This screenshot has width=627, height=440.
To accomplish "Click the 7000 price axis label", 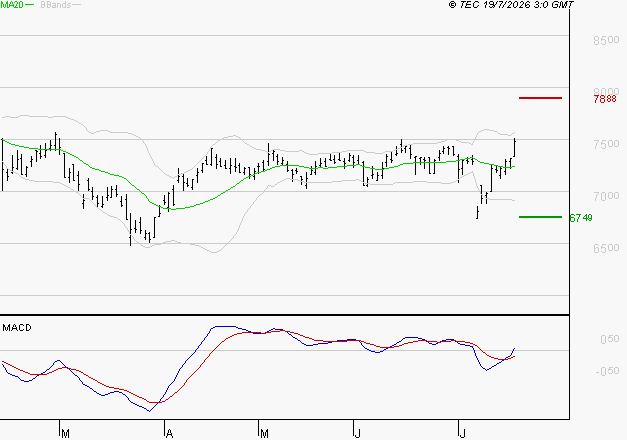I will pos(606,196).
